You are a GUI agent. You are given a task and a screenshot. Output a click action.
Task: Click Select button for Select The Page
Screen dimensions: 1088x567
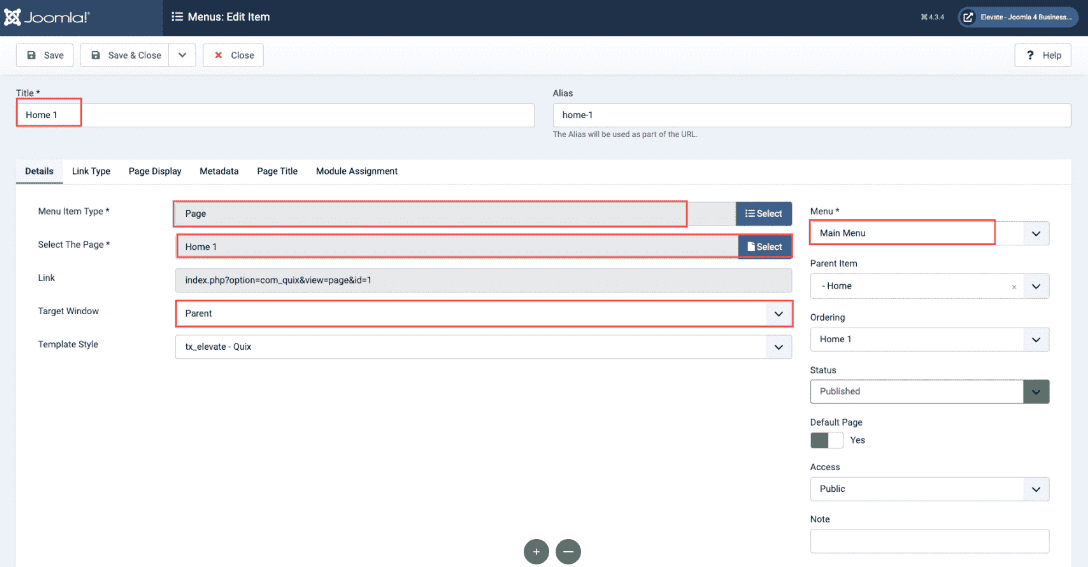(765, 247)
